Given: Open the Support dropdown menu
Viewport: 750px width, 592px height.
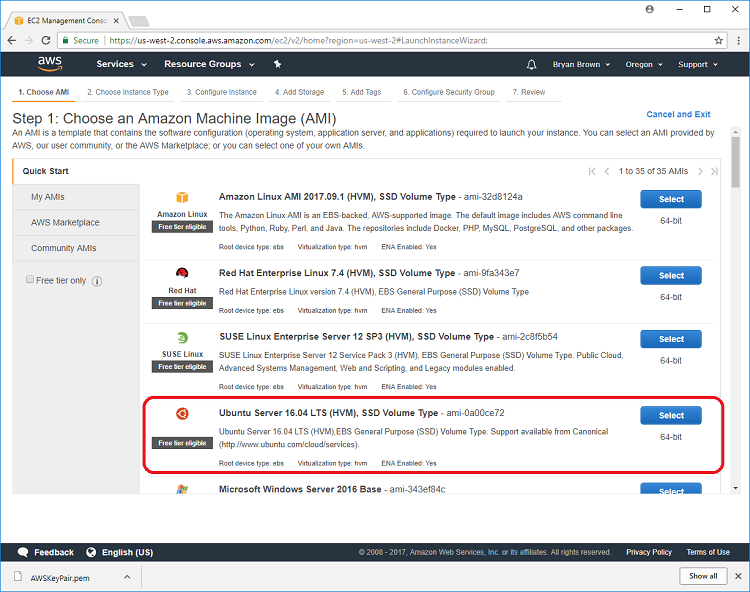Looking at the screenshot, I should coord(698,65).
